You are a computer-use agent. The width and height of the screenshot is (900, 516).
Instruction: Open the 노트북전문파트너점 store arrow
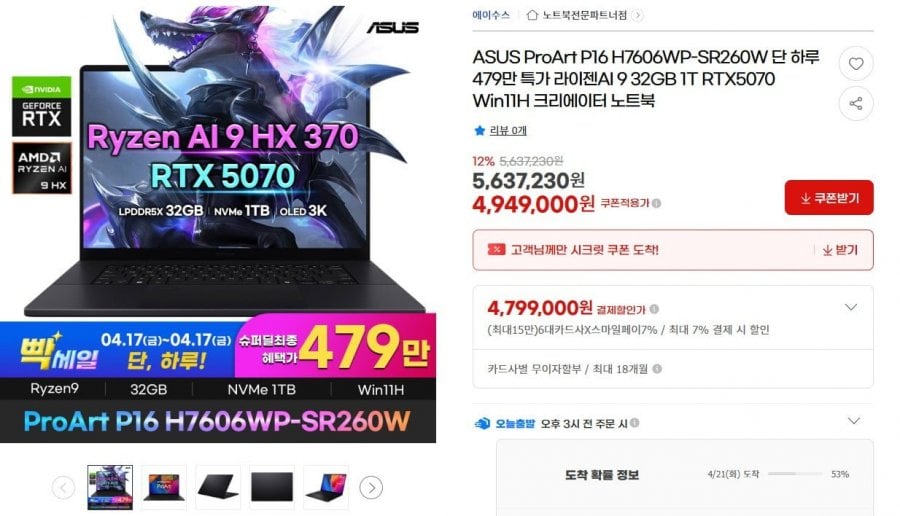point(637,15)
